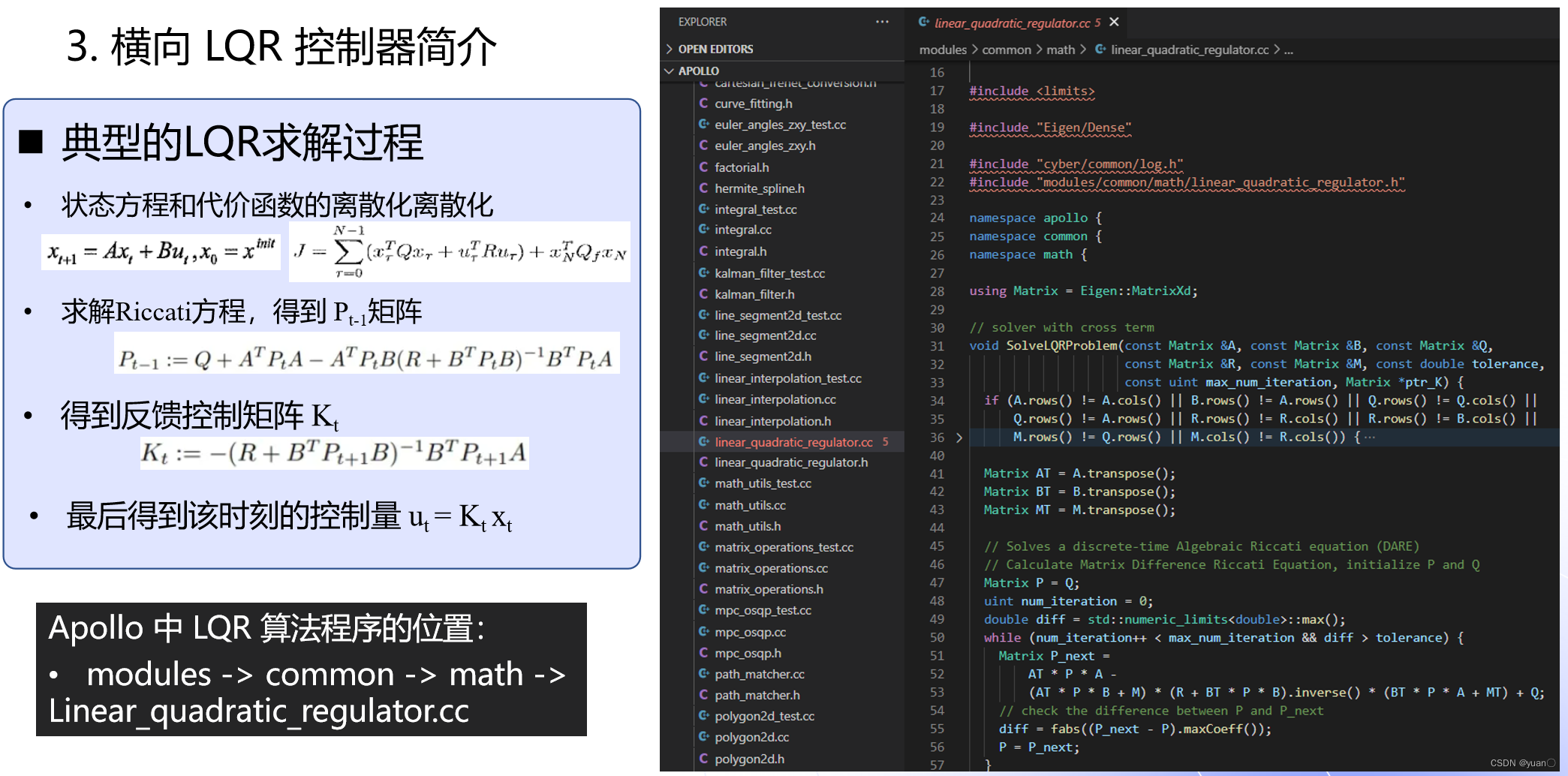Unfold collapsed code at line 36
The image size is (1568, 776).
[x=959, y=438]
